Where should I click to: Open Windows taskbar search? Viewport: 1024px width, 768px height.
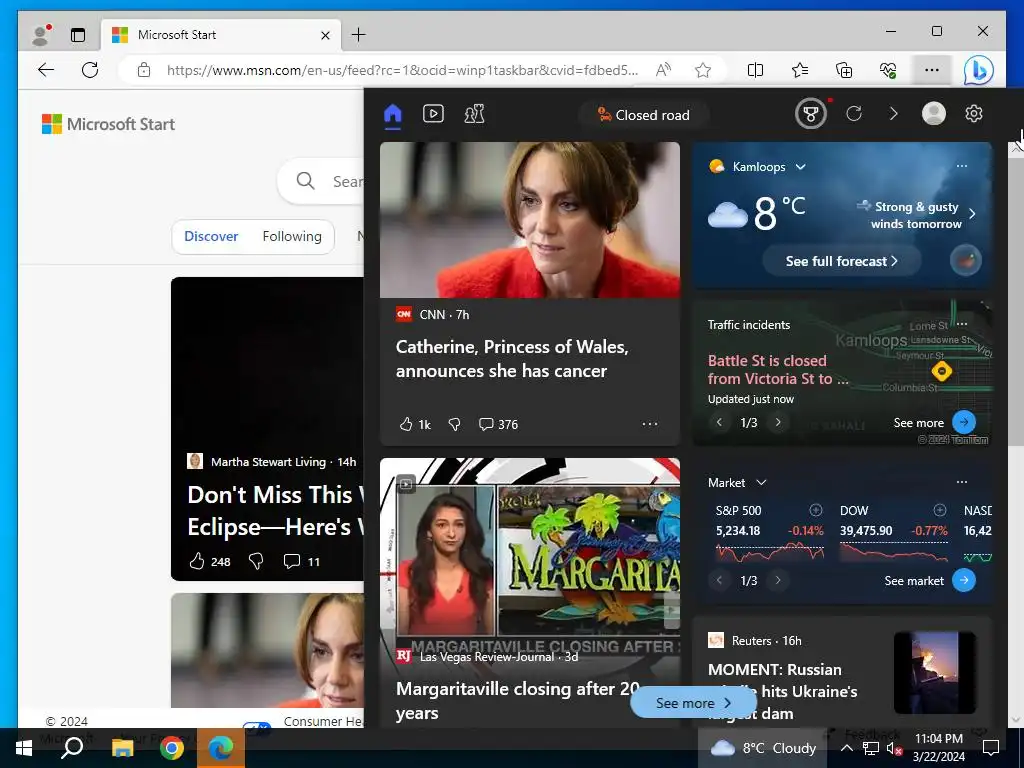(x=72, y=748)
